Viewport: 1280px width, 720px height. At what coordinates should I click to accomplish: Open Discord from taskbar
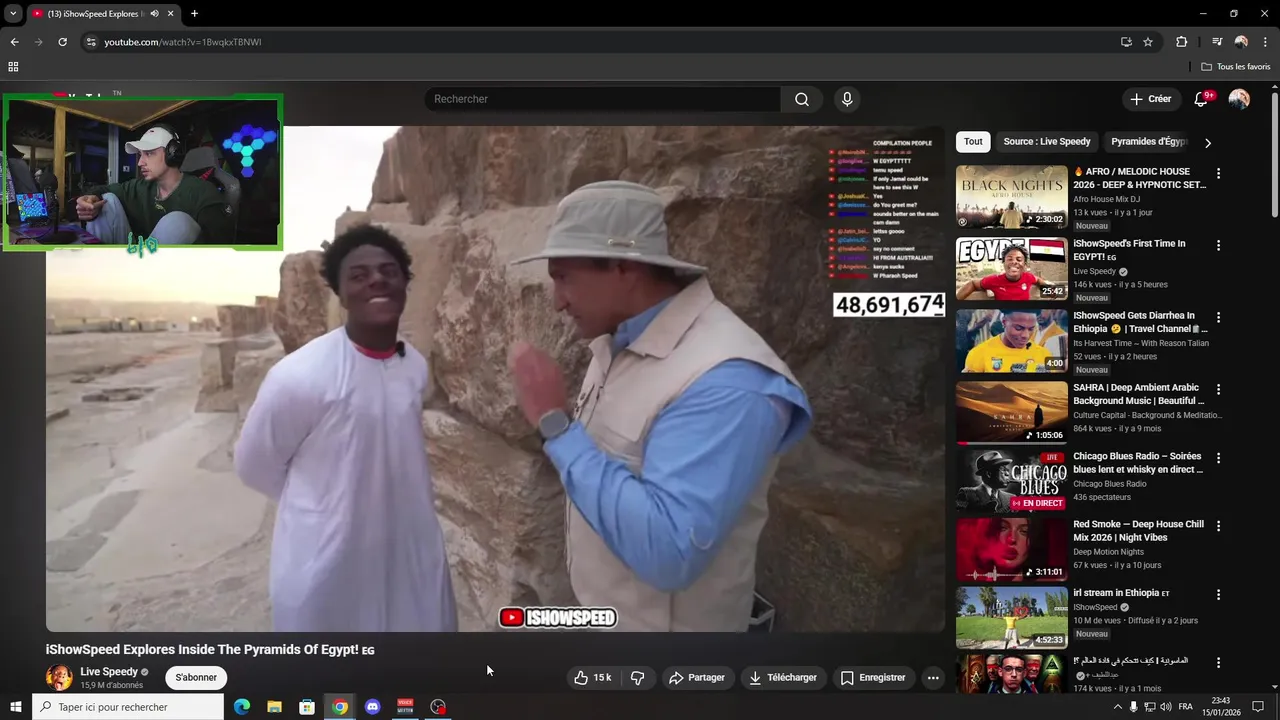(372, 707)
